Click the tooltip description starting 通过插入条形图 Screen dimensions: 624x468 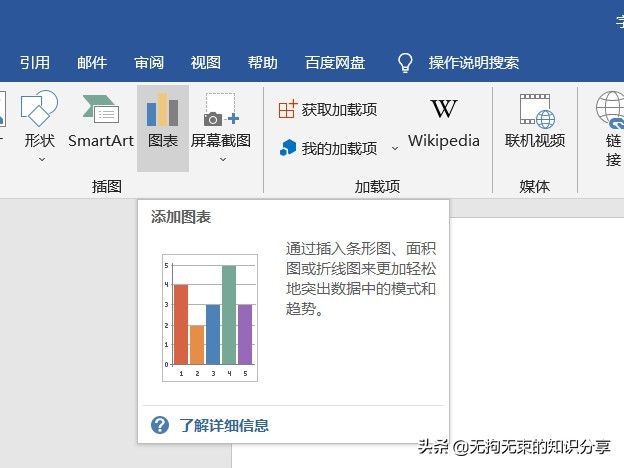[x=361, y=279]
